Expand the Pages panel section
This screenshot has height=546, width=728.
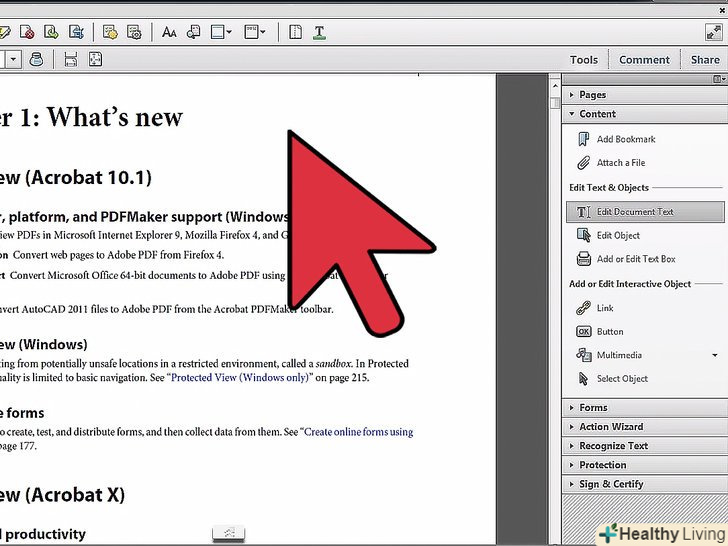(644, 95)
